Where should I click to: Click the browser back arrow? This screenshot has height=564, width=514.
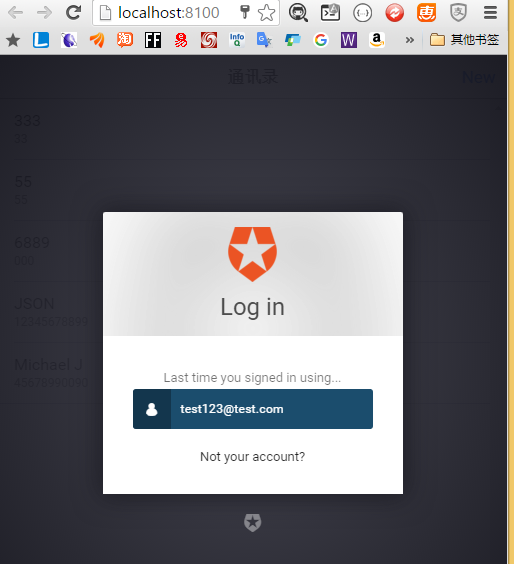15,13
